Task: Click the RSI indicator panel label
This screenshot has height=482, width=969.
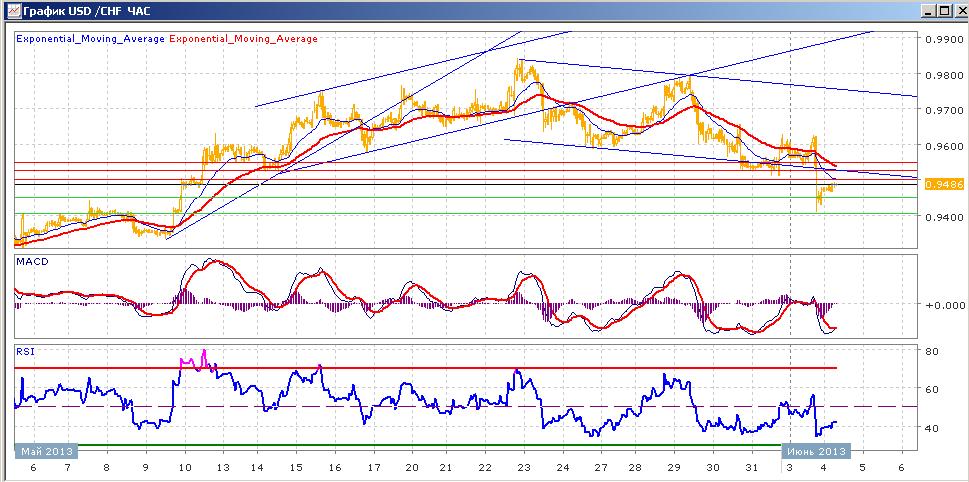Action: (x=25, y=351)
